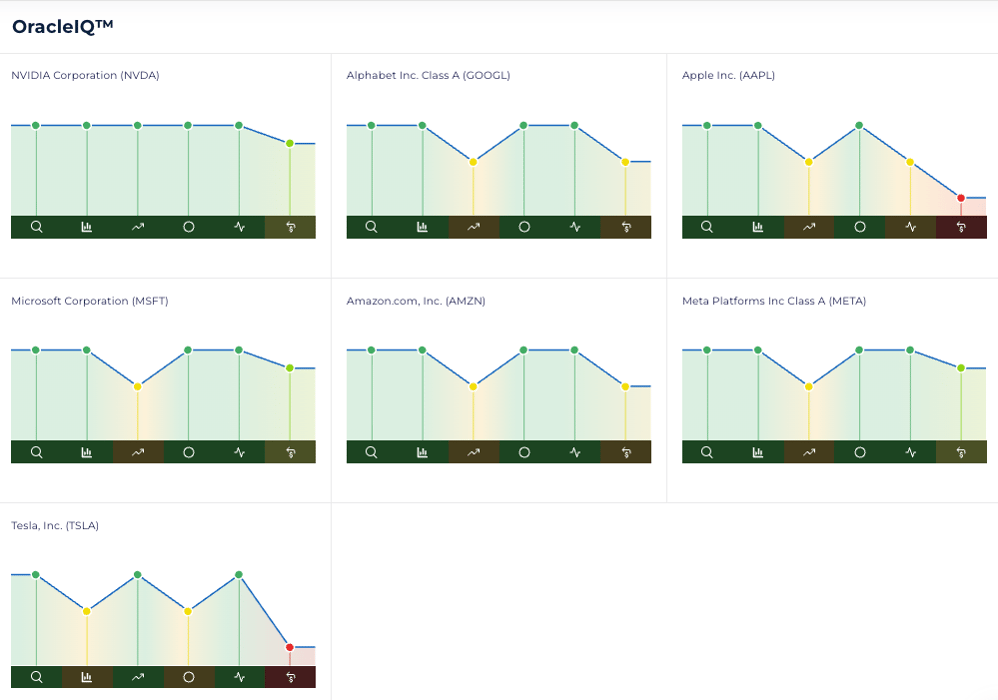Click the OracleIQ™ heading
The height and width of the screenshot is (700, 998).
point(63,27)
